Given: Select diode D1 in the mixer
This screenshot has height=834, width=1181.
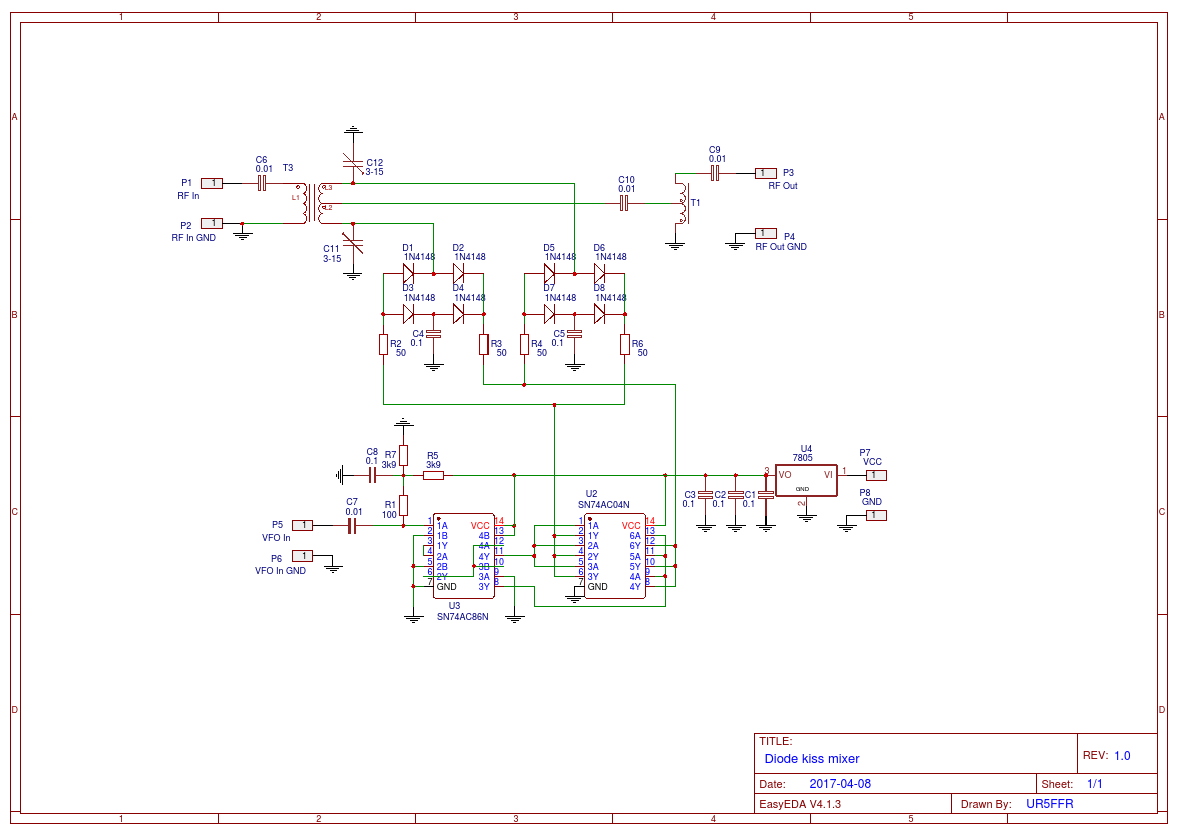Looking at the screenshot, I should click(x=408, y=272).
